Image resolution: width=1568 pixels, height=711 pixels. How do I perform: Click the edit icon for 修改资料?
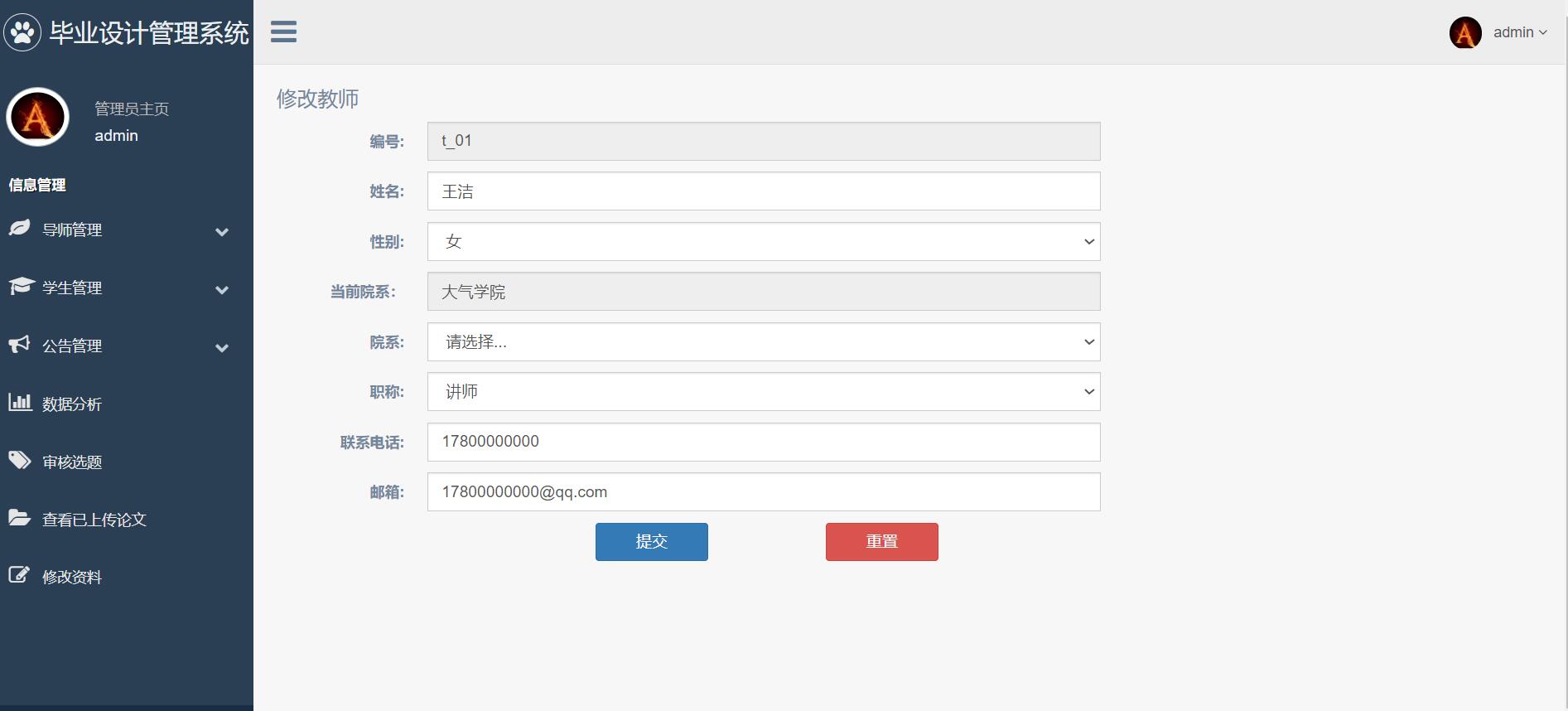(19, 575)
